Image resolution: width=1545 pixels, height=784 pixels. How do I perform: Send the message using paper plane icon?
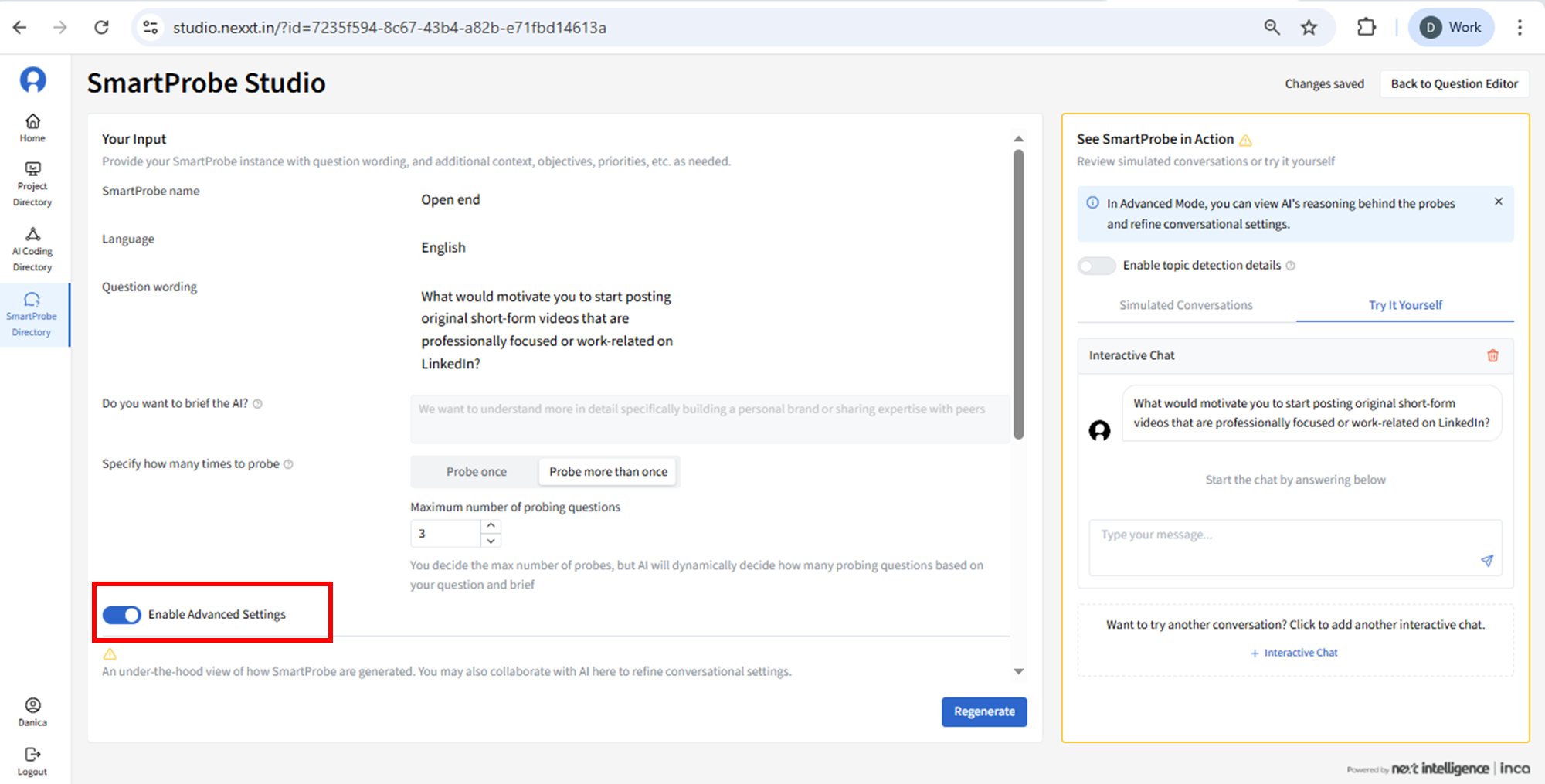tap(1486, 561)
